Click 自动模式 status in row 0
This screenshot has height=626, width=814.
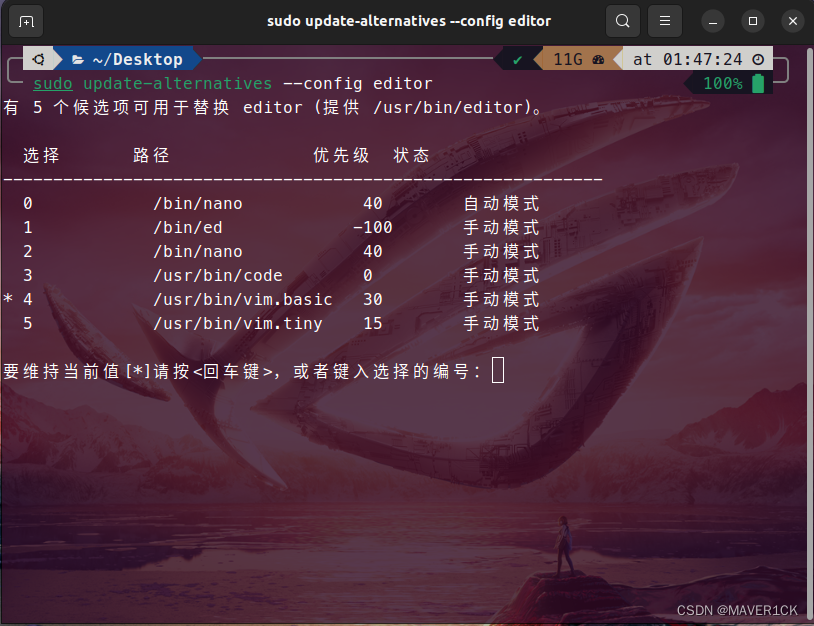pos(501,203)
